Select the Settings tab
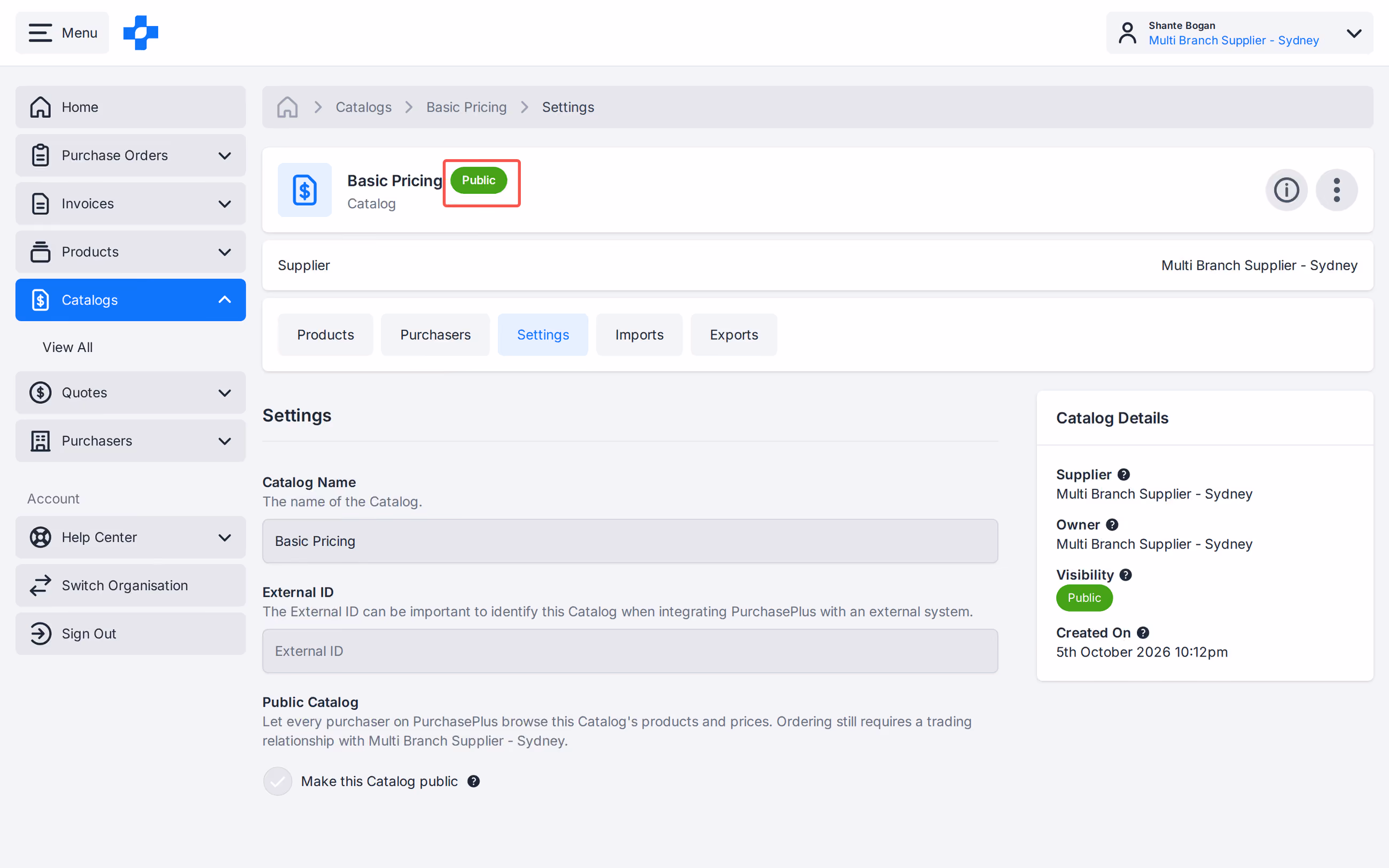The image size is (1389, 868). coord(542,335)
